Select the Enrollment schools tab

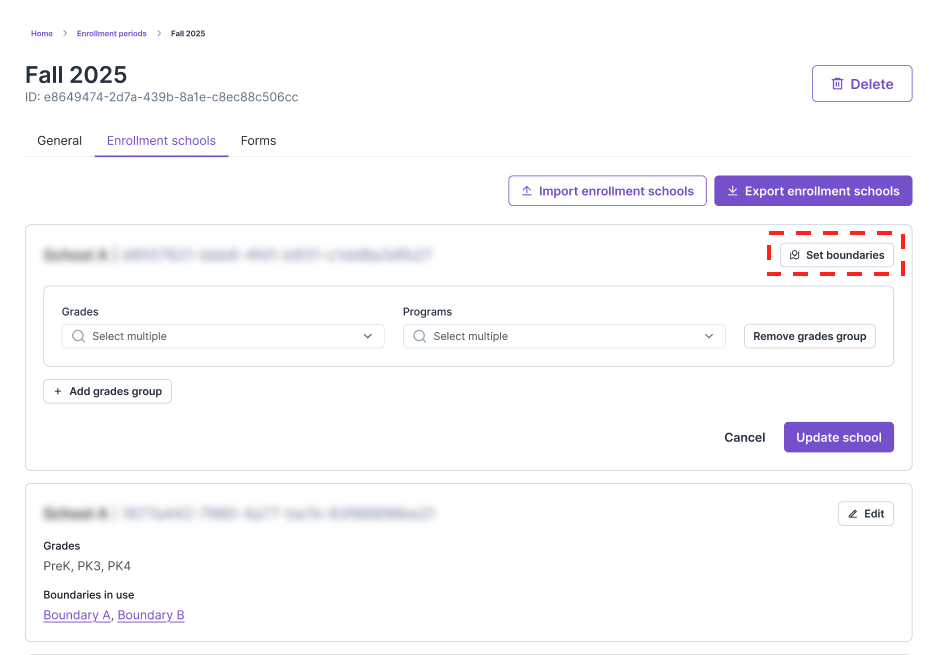click(161, 141)
